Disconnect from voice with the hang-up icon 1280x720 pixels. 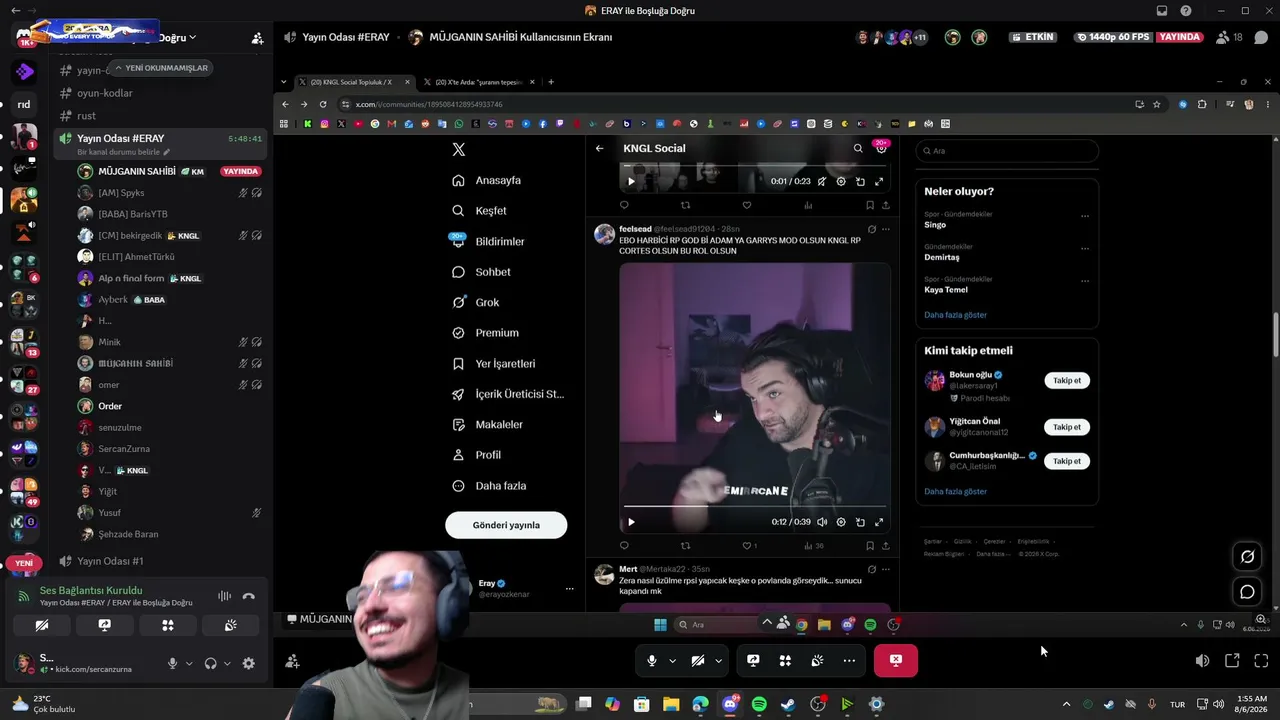(x=249, y=596)
